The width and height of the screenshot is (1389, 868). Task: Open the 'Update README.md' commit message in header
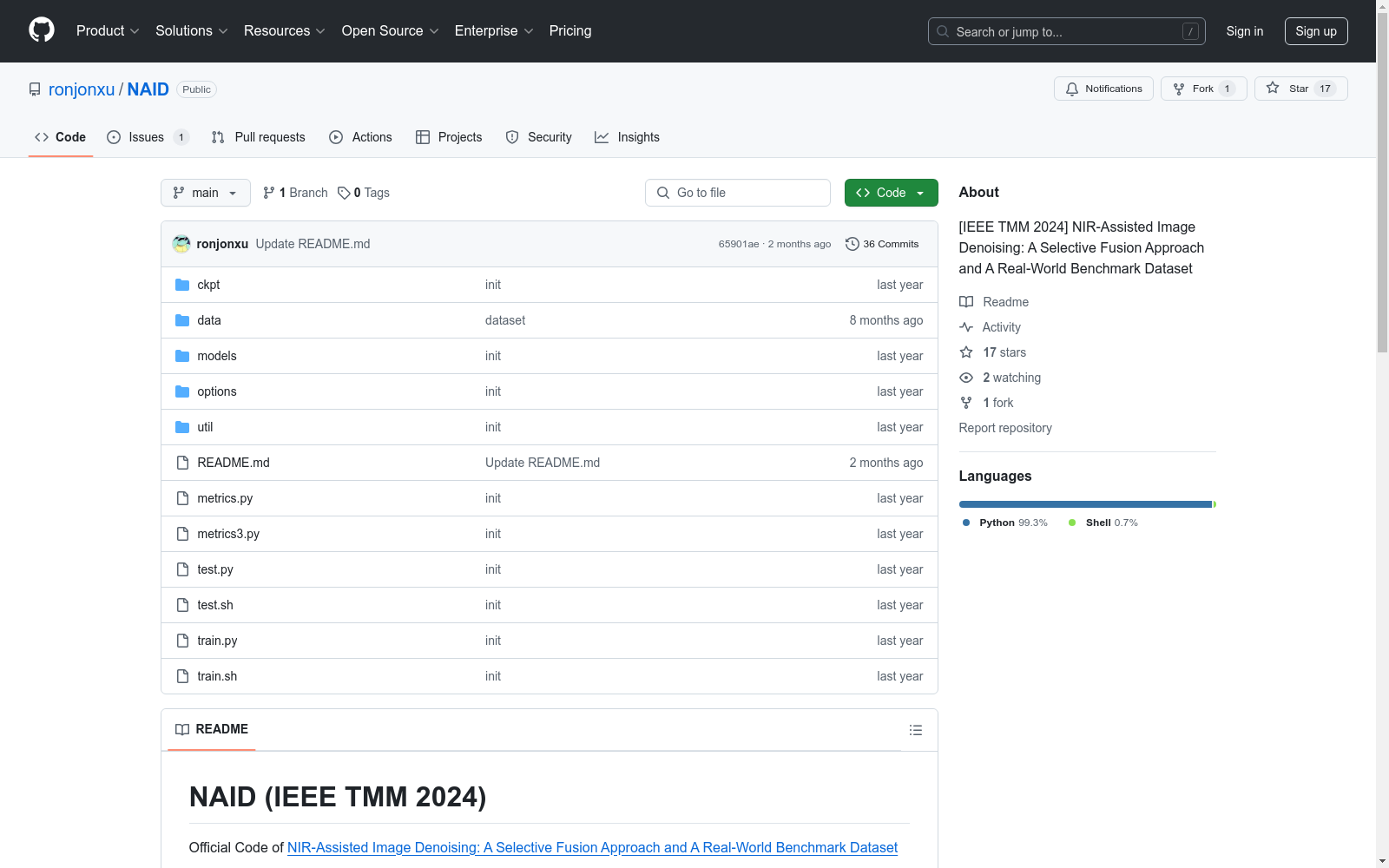313,244
